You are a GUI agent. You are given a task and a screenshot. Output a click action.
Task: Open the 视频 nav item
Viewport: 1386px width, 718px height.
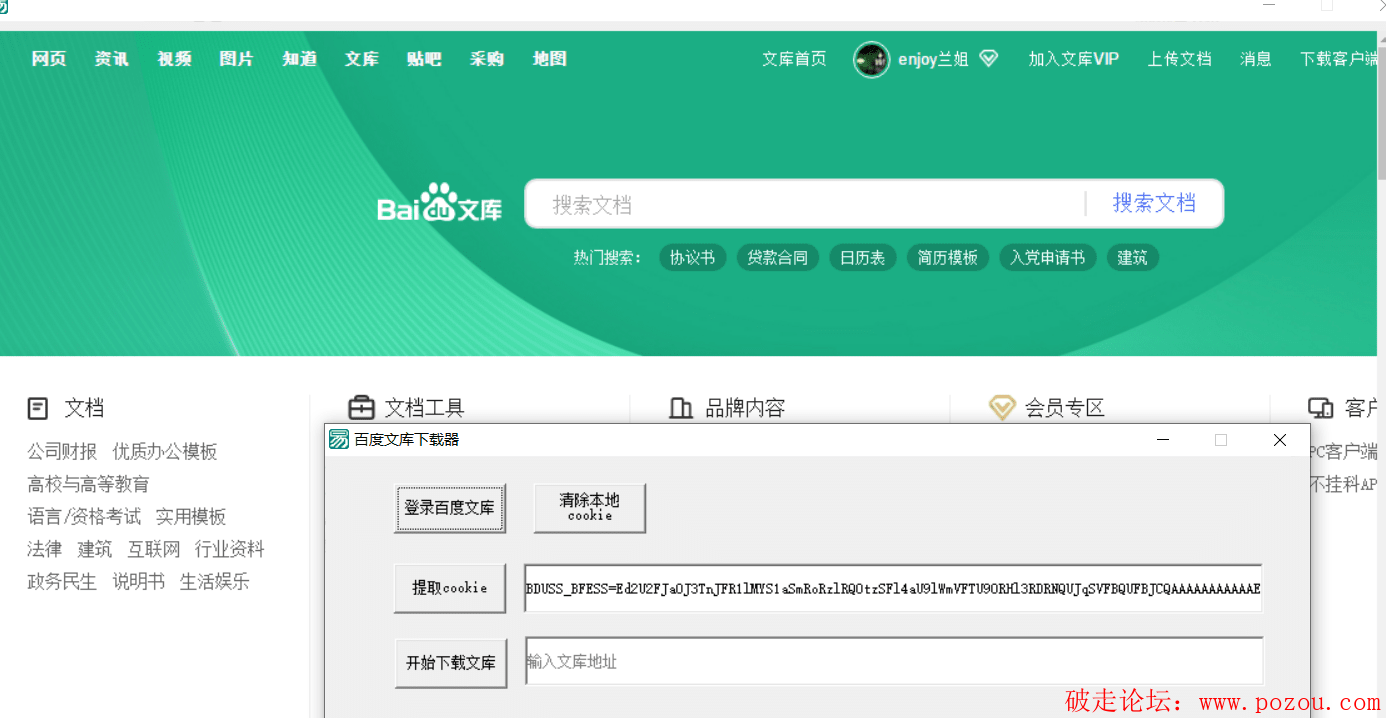pyautogui.click(x=174, y=59)
